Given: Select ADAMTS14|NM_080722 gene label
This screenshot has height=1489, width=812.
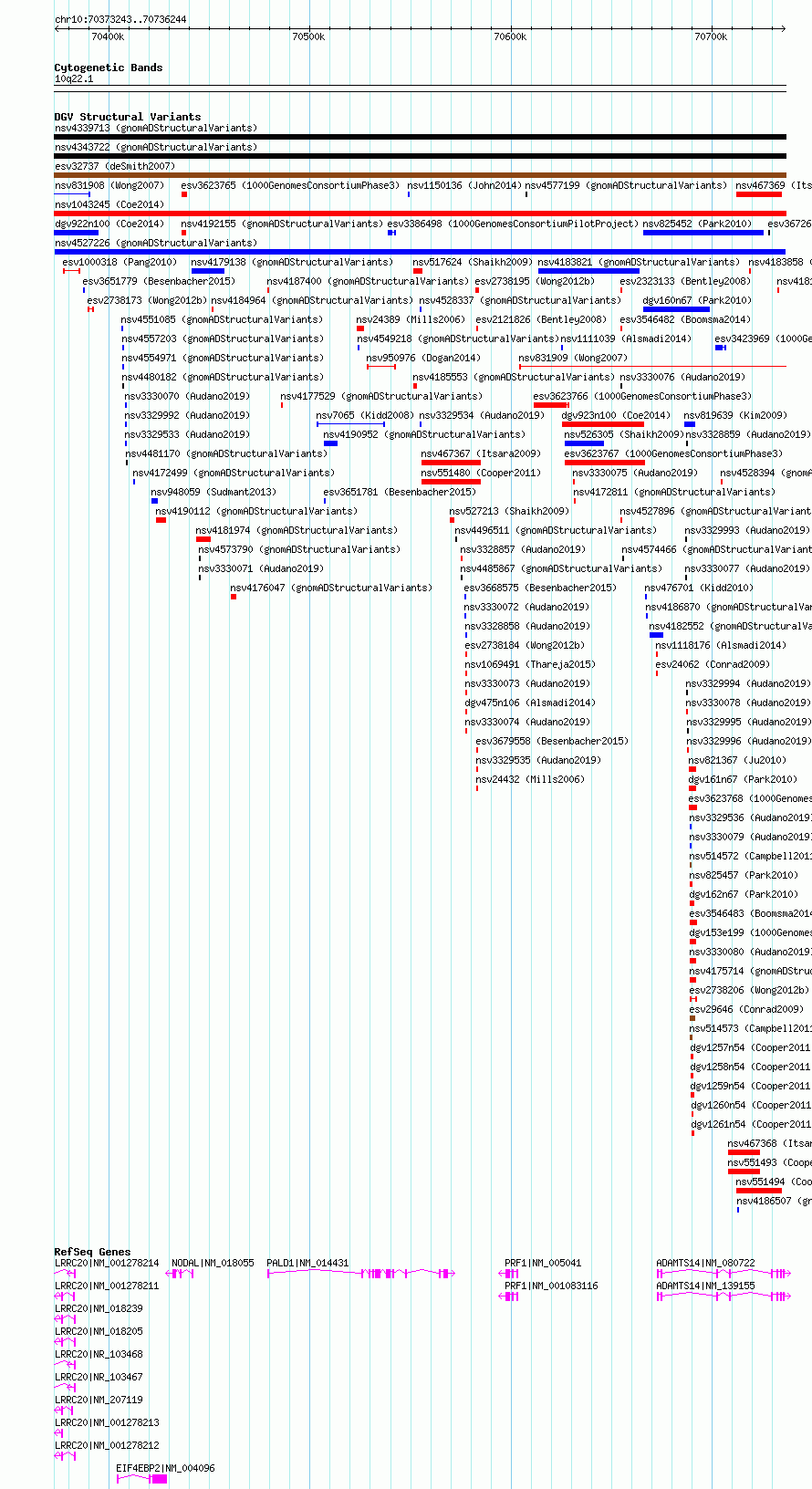Looking at the screenshot, I should click(x=706, y=1263).
